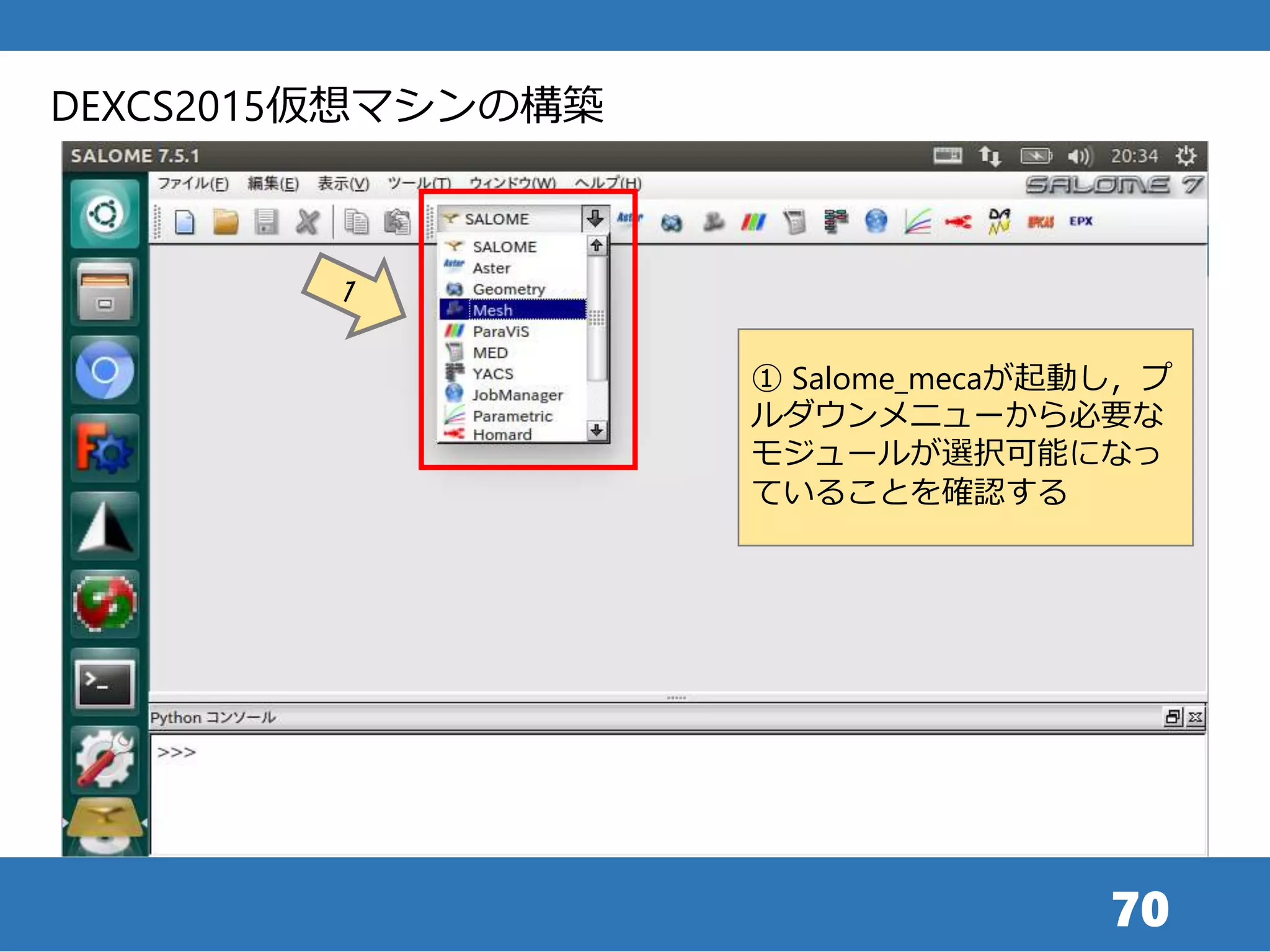
Task: Click the module list scroll up arrow
Action: coord(597,245)
